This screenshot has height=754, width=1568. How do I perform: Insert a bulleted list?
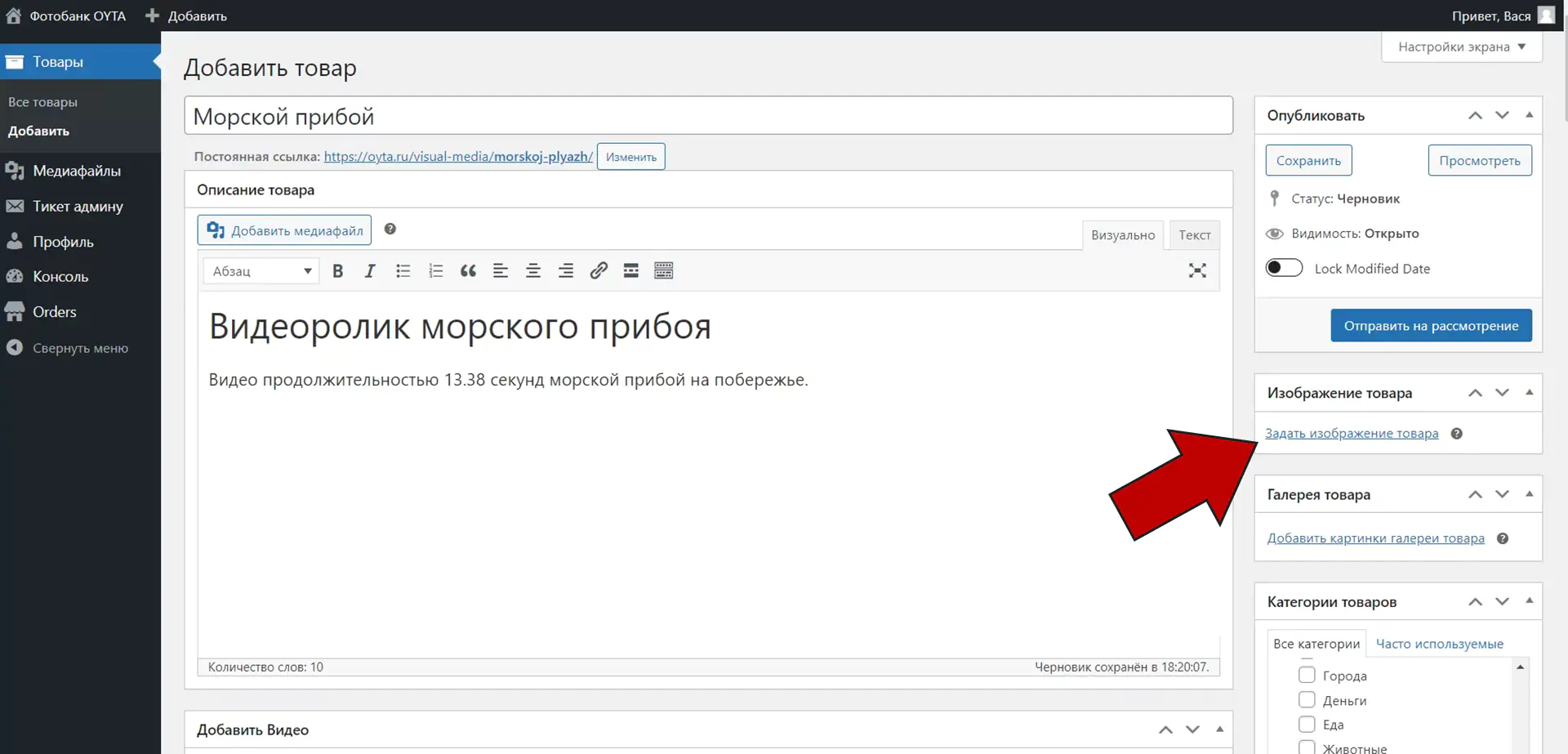403,271
